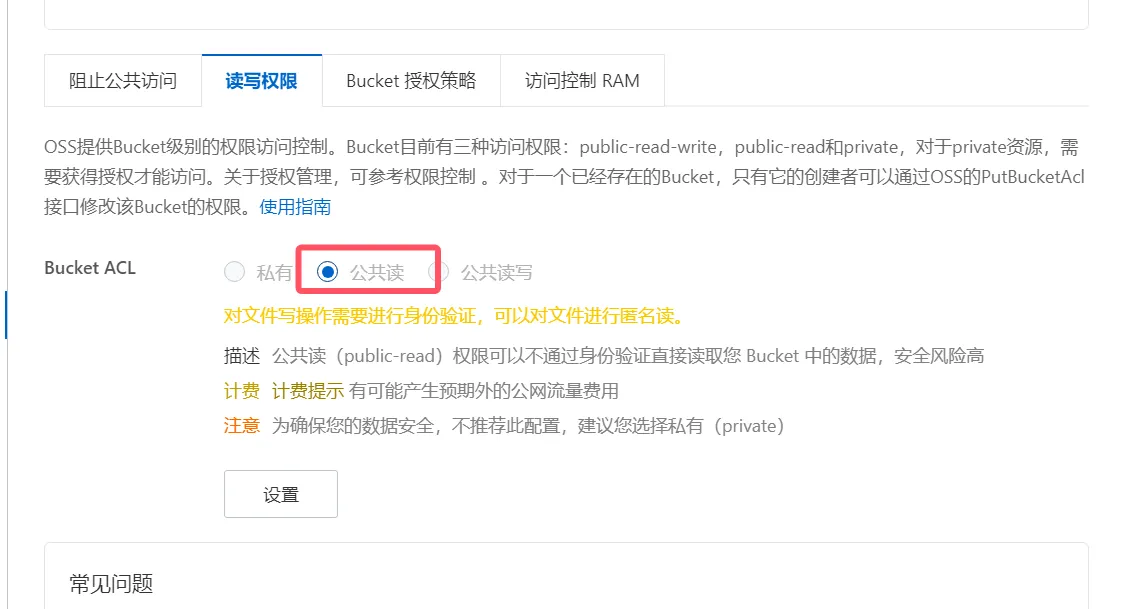Choose the 公共读写 radio button circle
The image size is (1125, 609).
(x=438, y=272)
